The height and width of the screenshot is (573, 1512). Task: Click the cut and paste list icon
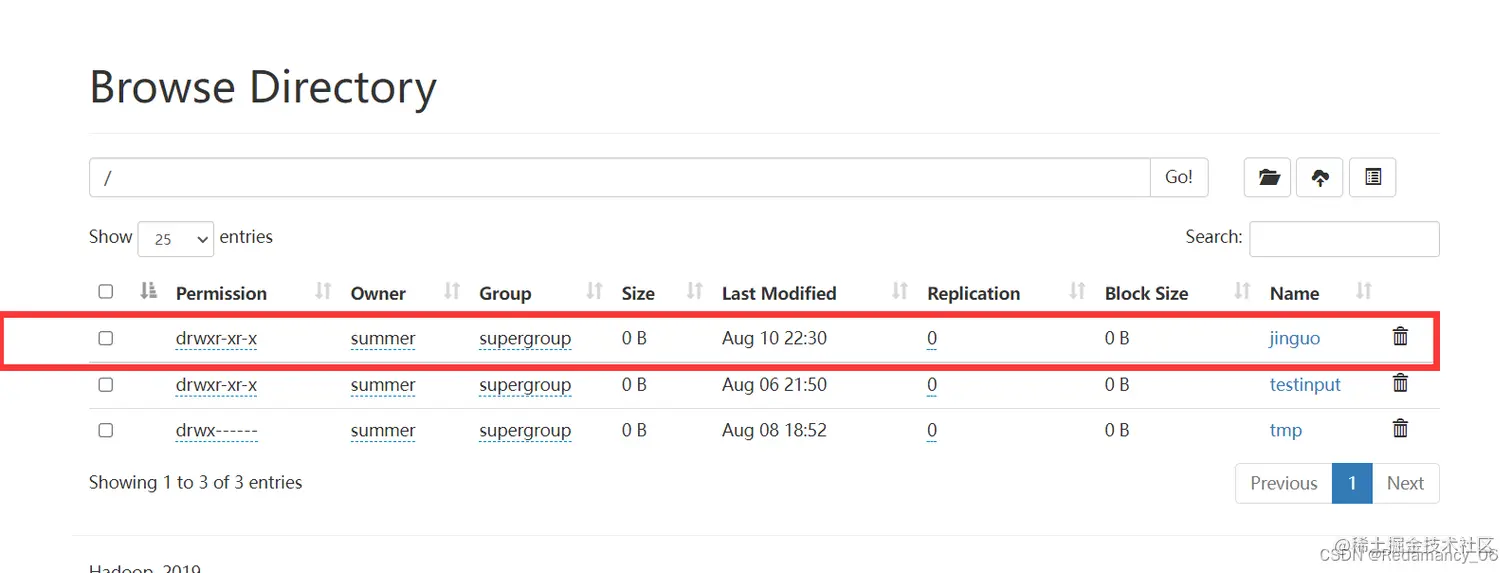coord(1372,177)
